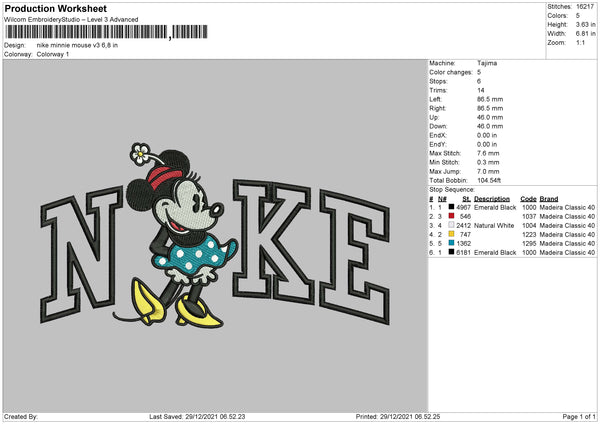Screen dimensions: 600x424
Task: Click the Min Stitch value 0.3 mm
Action: click(488, 162)
